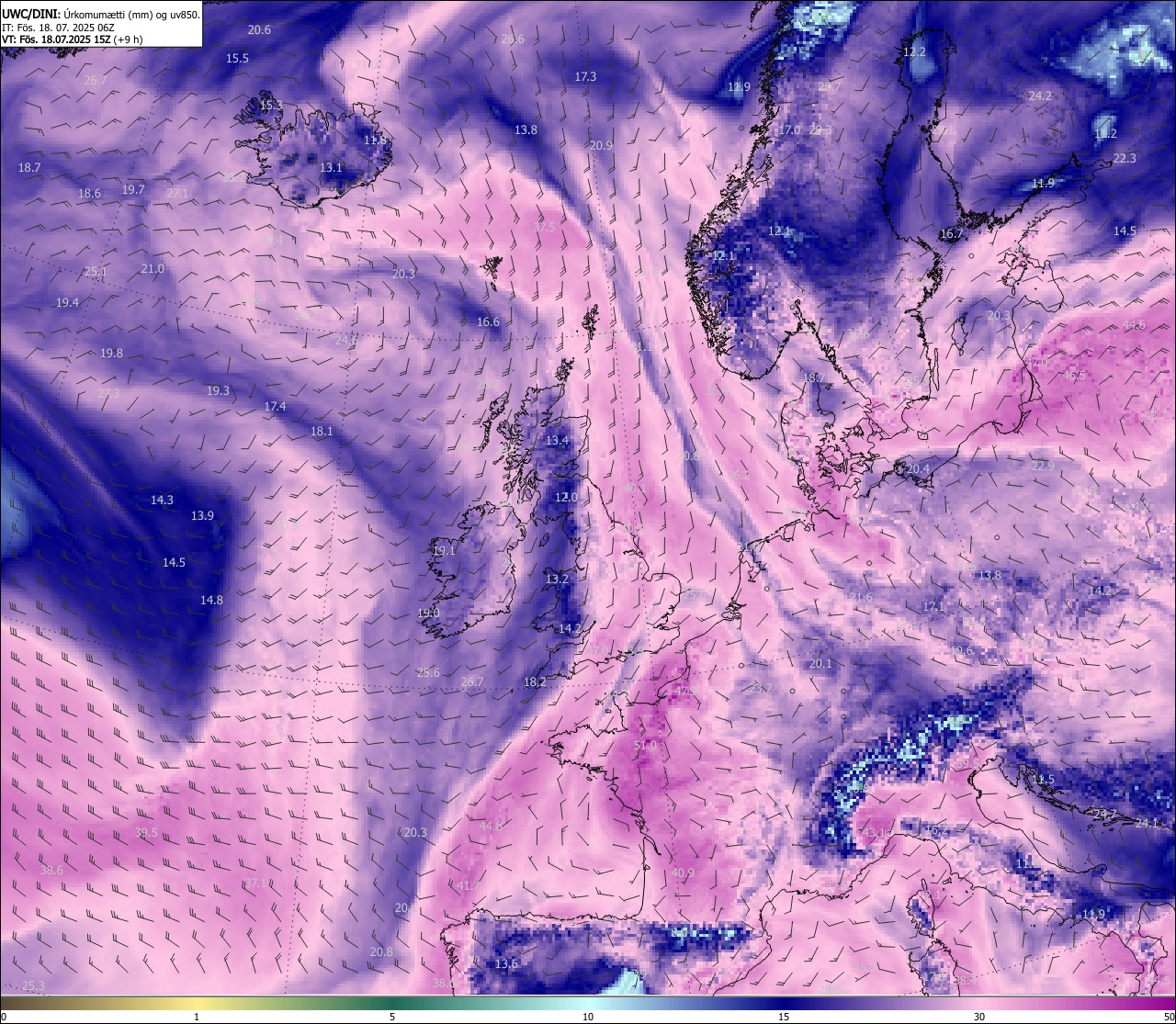The height and width of the screenshot is (1024, 1176).
Task: Click the 43.1 value over northern Italy
Action: pos(874,832)
